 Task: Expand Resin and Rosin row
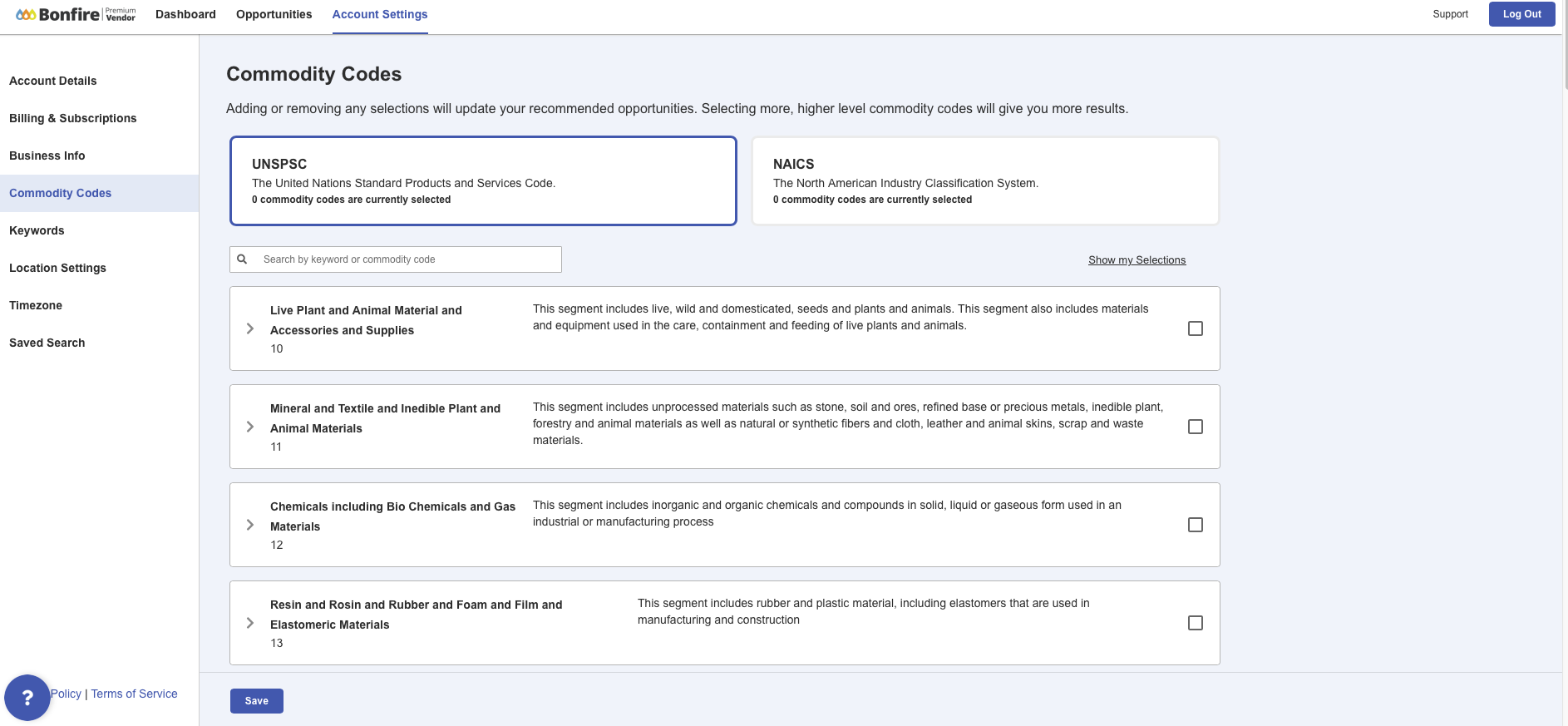250,623
